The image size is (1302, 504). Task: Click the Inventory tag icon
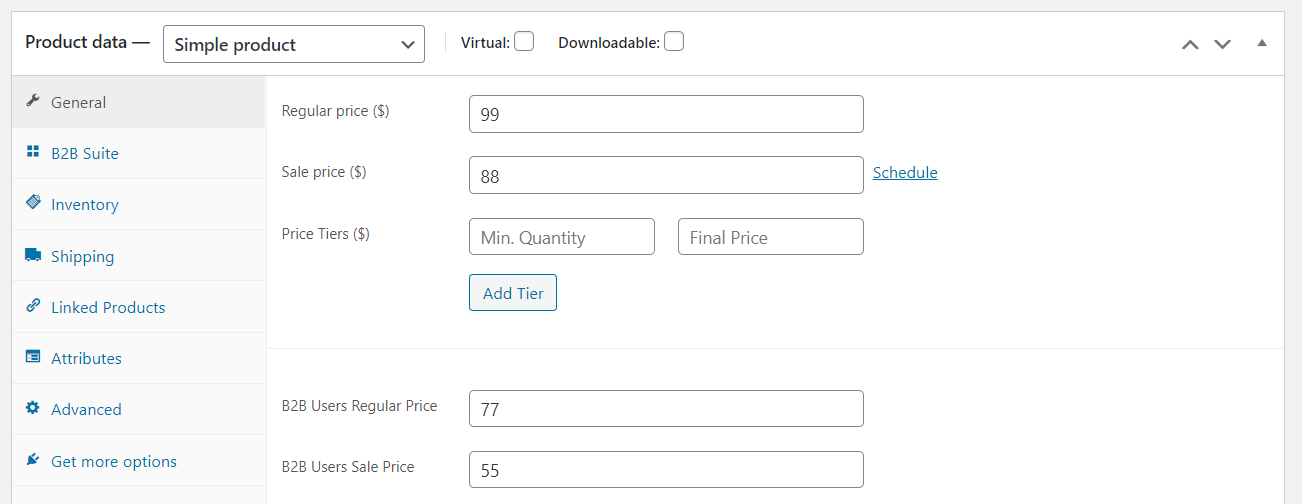pos(32,203)
